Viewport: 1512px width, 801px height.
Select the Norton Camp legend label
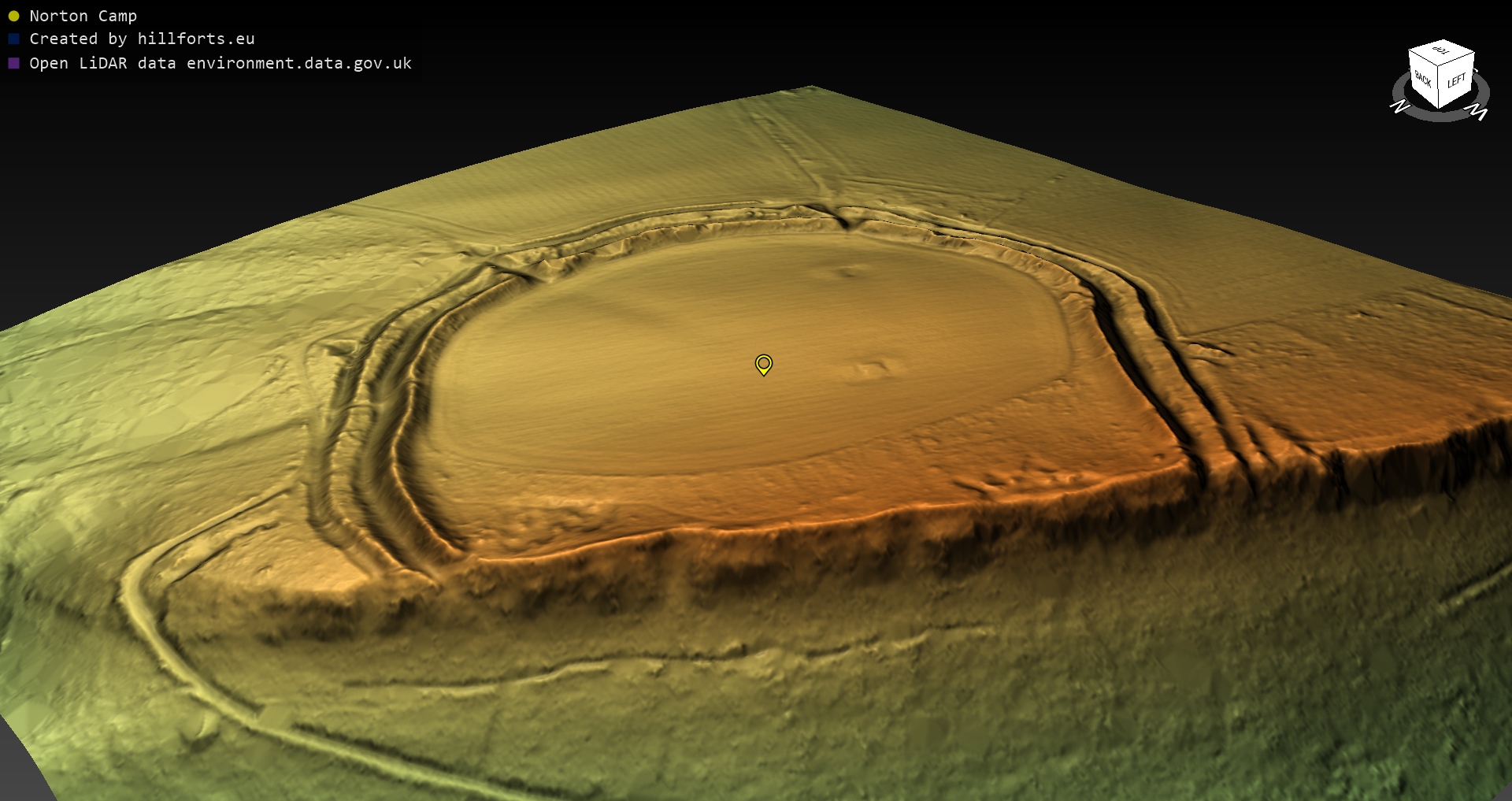pos(83,17)
